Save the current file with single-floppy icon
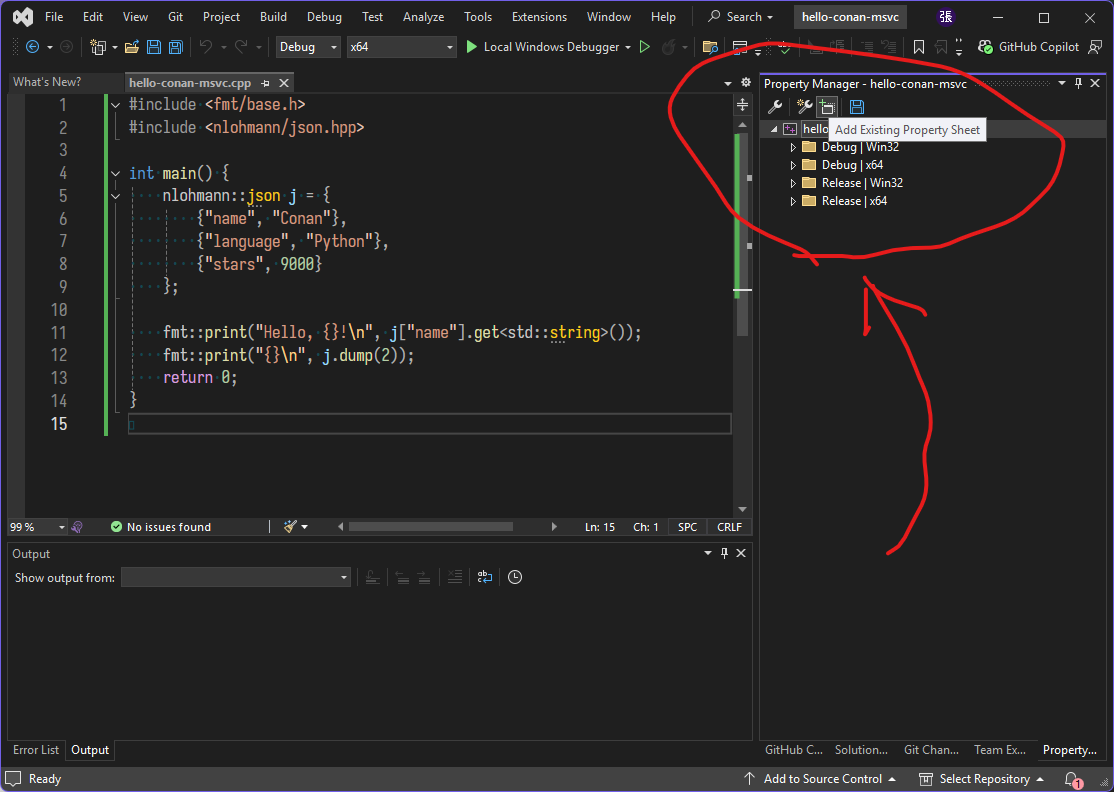This screenshot has height=792, width=1114. pyautogui.click(x=153, y=47)
